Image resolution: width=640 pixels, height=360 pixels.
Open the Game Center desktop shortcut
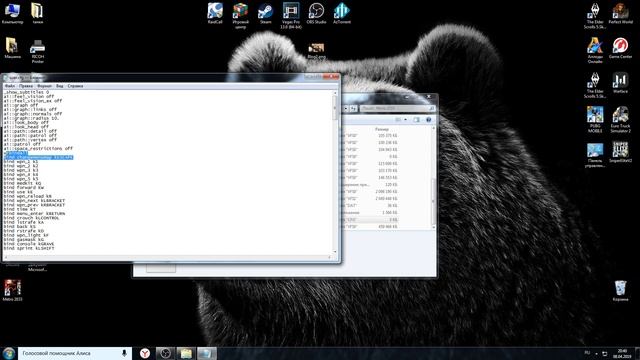pyautogui.click(x=620, y=48)
